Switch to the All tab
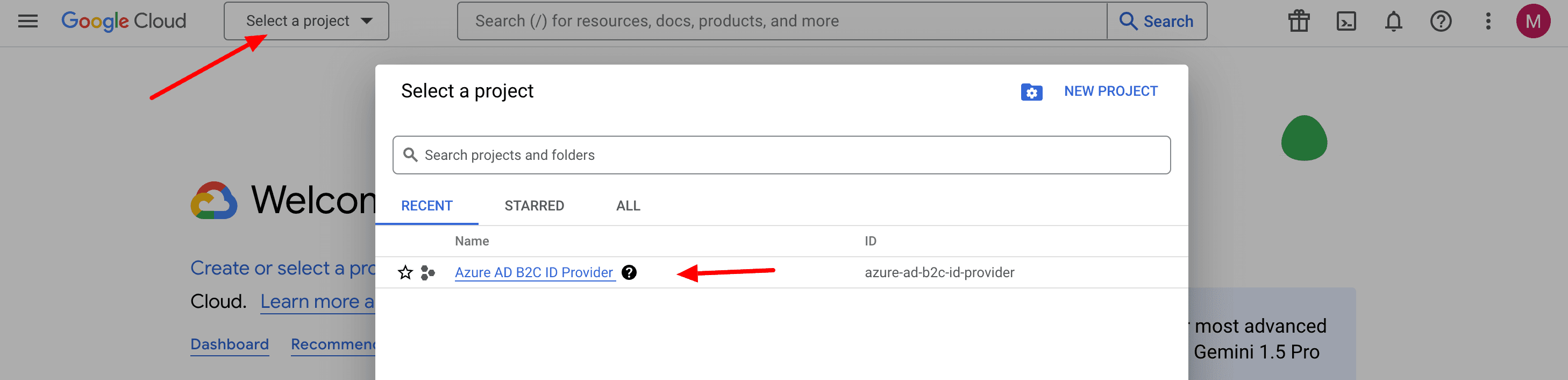 point(628,206)
